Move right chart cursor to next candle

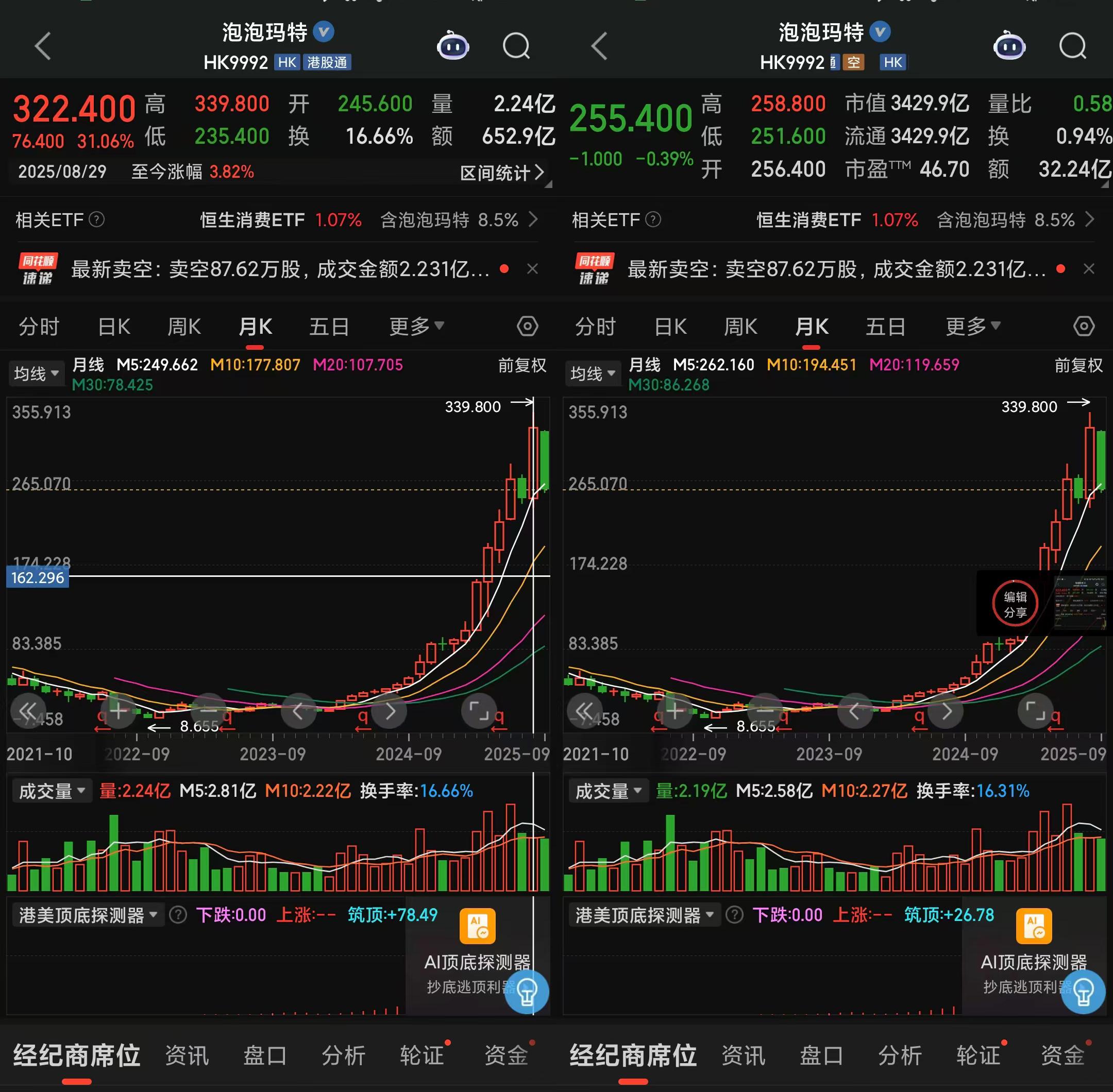tap(946, 711)
